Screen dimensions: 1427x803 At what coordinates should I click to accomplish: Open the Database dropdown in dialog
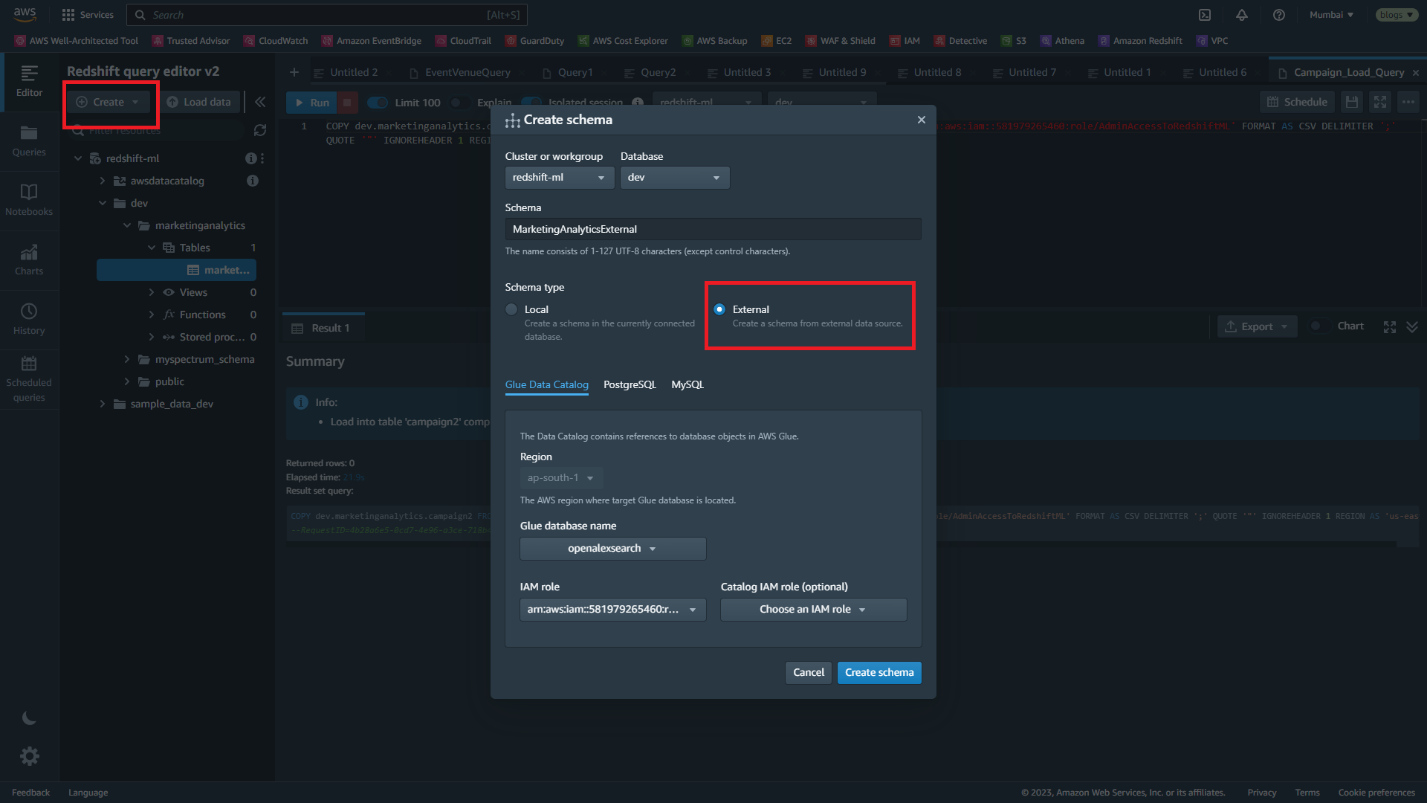(675, 177)
